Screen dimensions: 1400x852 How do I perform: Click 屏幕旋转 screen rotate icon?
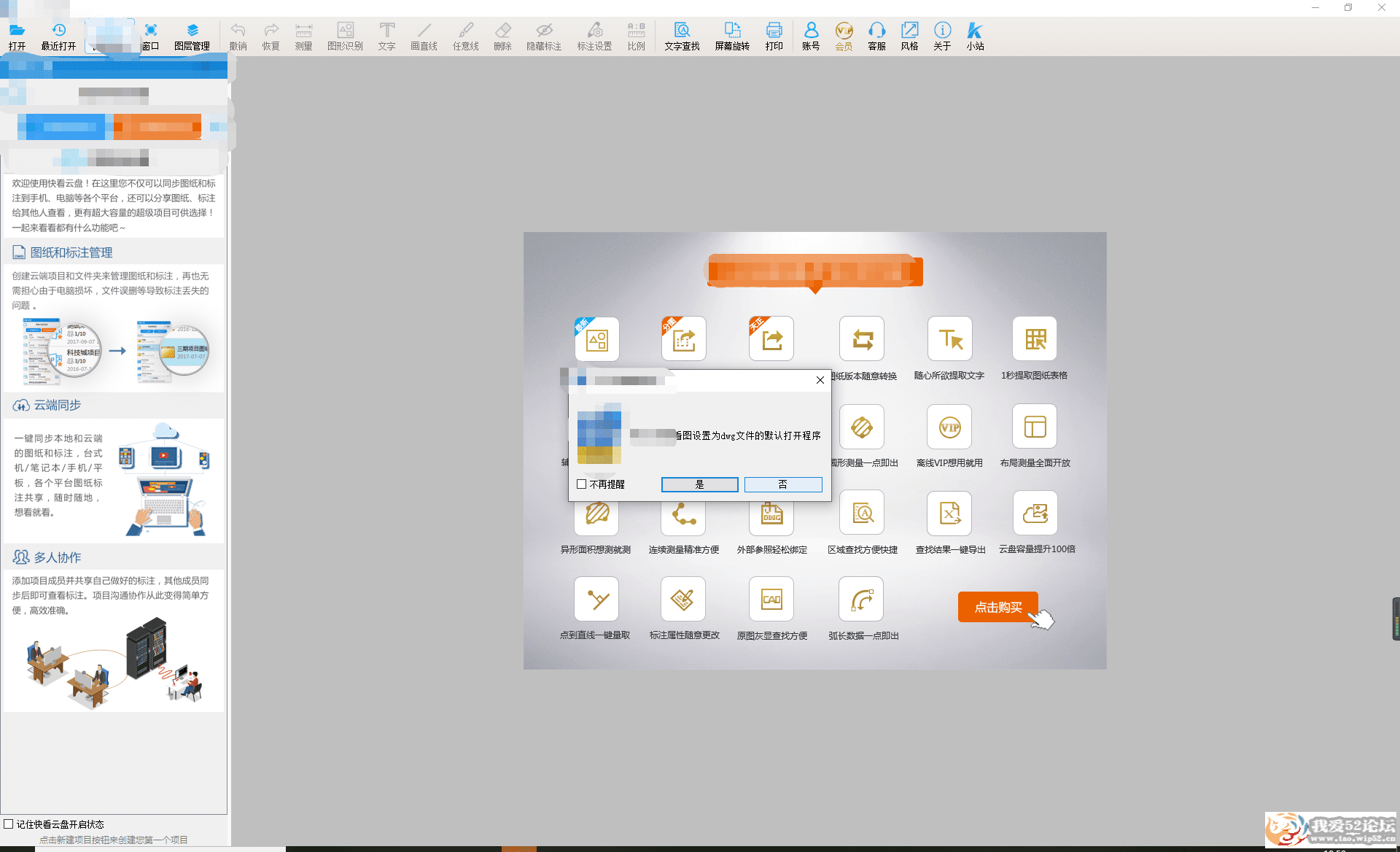(732, 36)
